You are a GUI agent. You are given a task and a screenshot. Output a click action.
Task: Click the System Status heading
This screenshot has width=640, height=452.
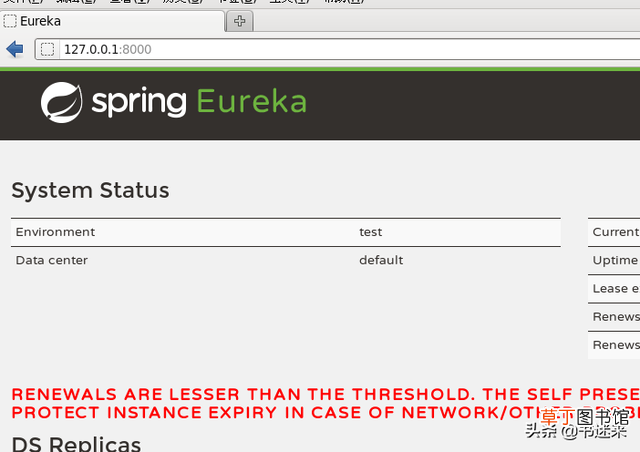(90, 190)
